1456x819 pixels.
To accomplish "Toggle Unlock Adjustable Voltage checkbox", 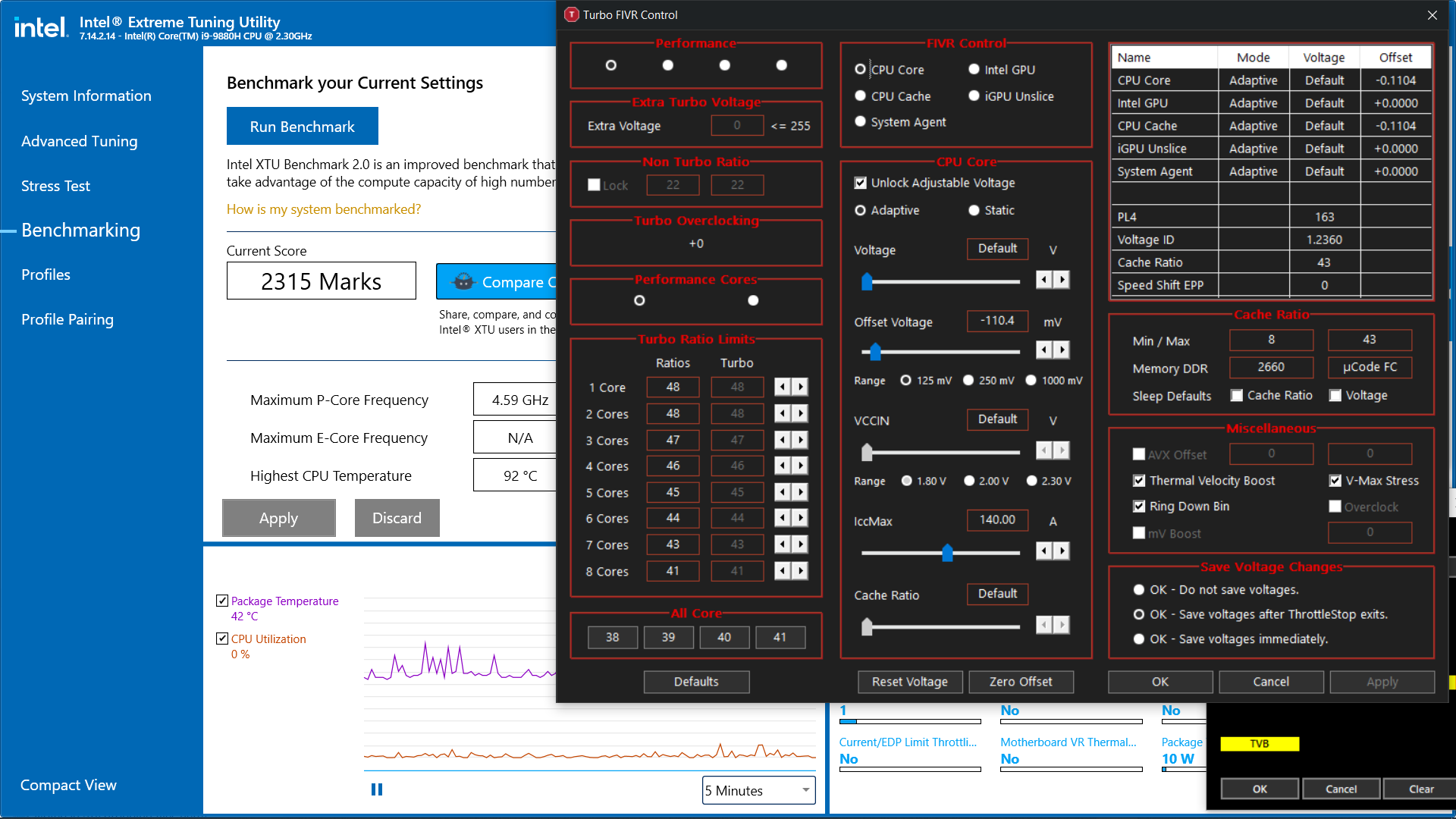I will [x=860, y=183].
